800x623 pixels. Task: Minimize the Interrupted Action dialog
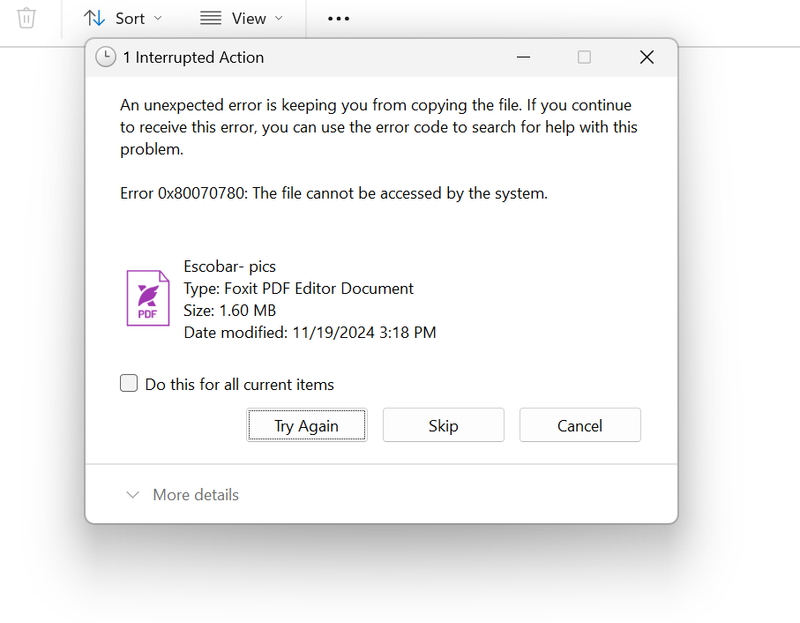click(522, 57)
